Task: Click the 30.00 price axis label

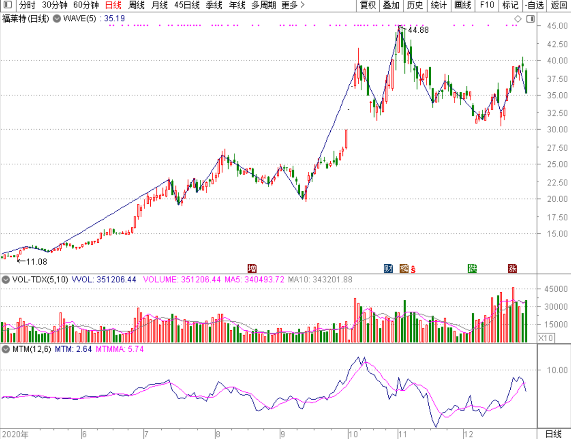Action: [557, 130]
